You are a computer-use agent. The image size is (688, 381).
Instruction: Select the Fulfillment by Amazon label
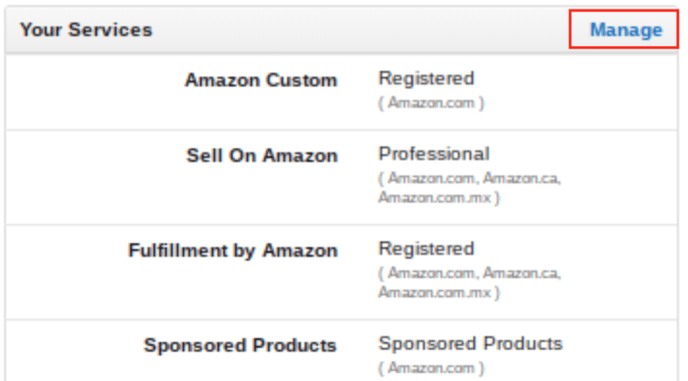[x=233, y=251]
